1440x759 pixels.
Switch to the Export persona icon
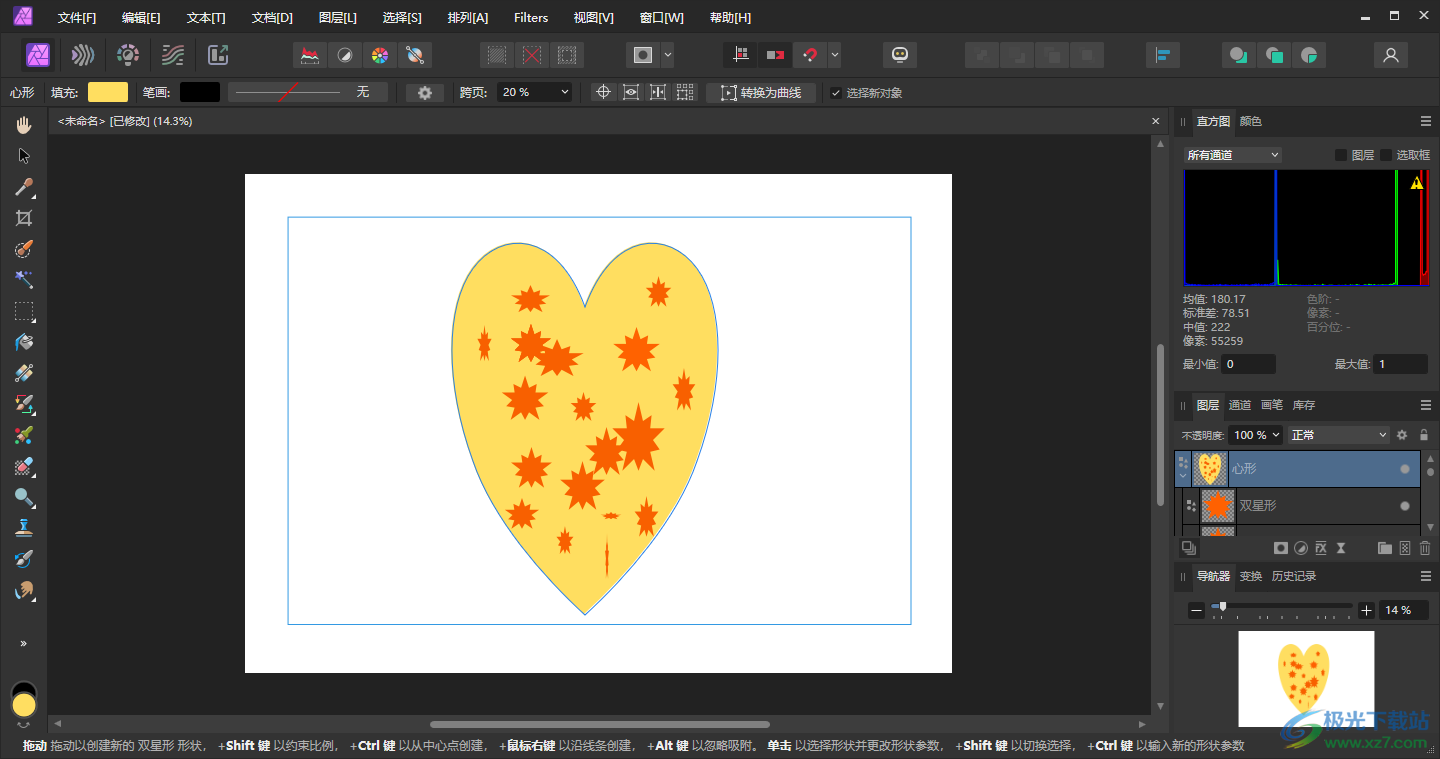pos(218,55)
